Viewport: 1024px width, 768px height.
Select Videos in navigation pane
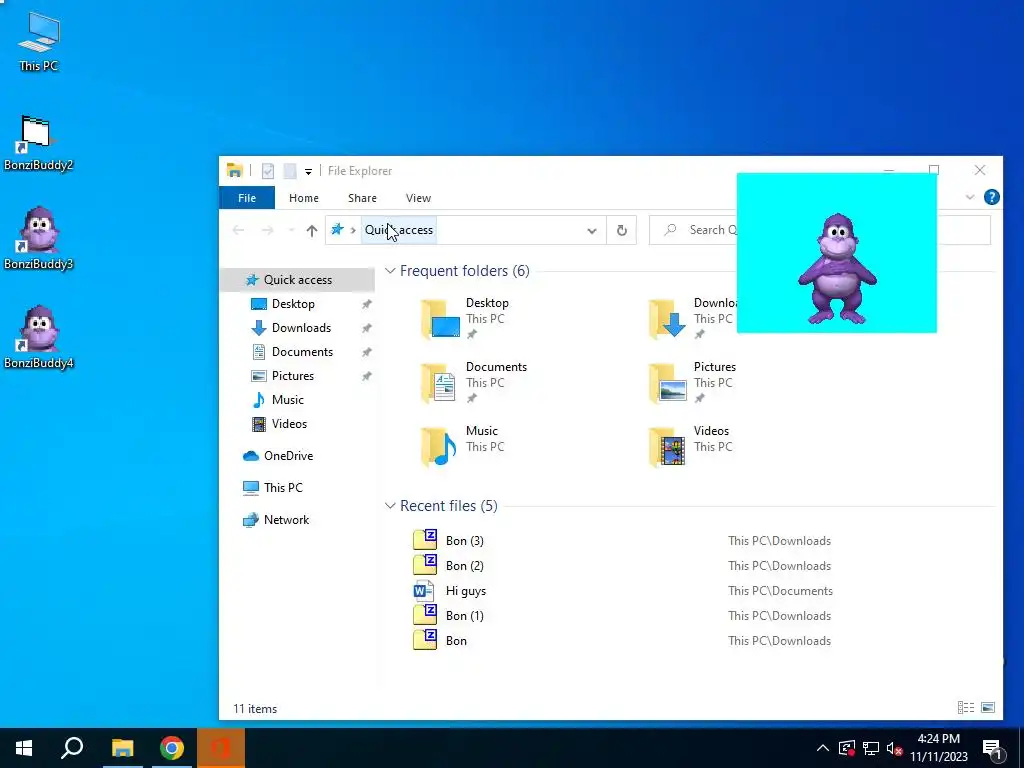(289, 424)
